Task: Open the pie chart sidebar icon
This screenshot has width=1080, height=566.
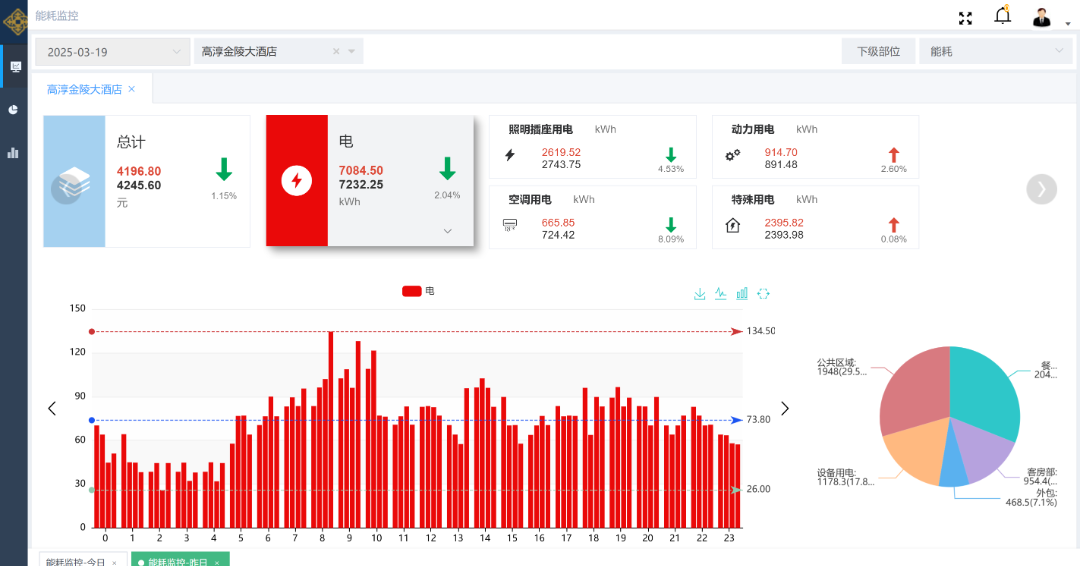Action: 13,109
